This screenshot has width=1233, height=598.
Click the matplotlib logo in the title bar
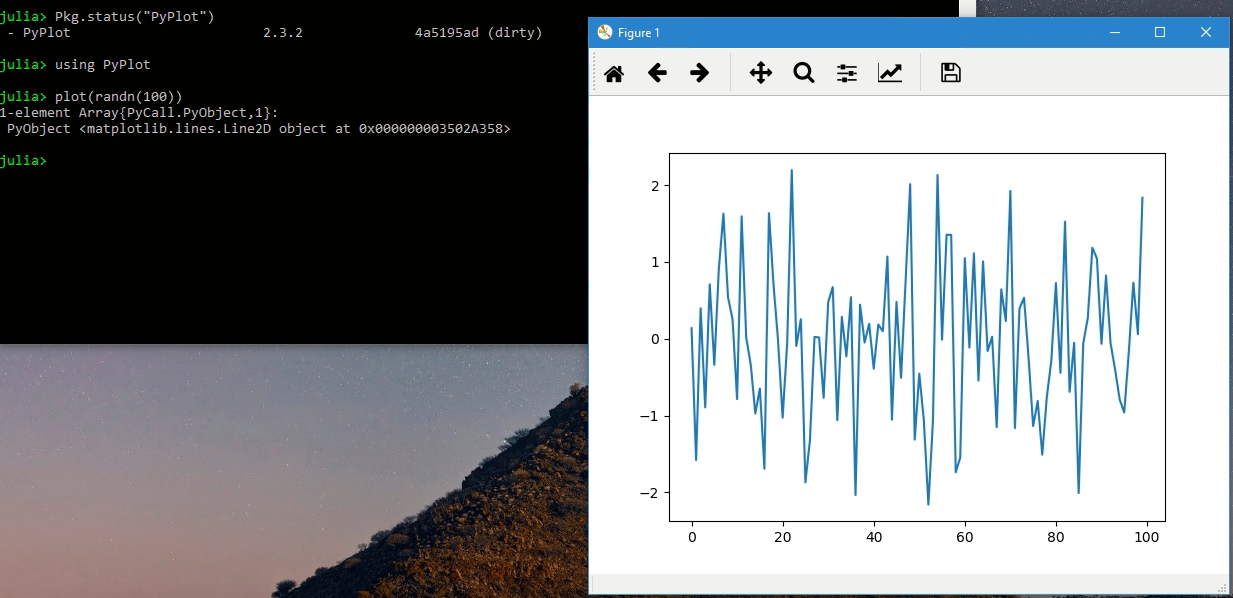click(603, 31)
